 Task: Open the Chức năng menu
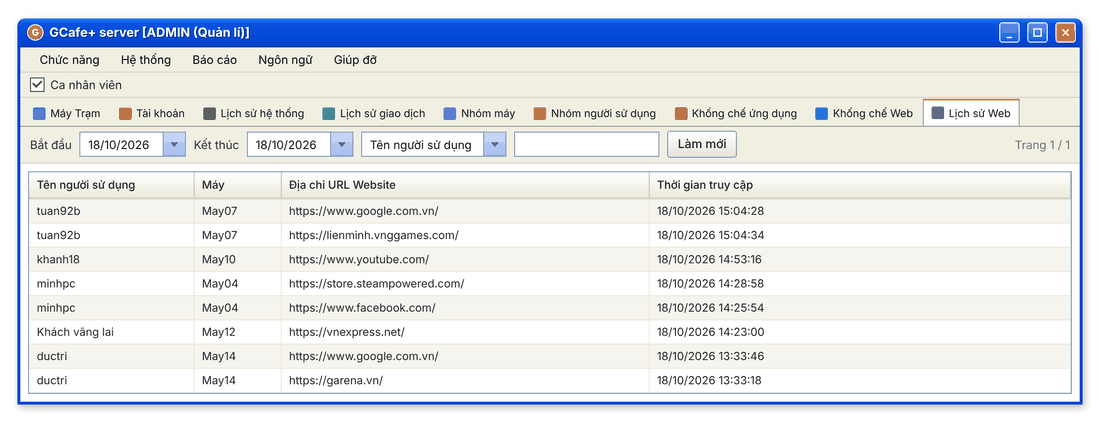click(x=69, y=60)
